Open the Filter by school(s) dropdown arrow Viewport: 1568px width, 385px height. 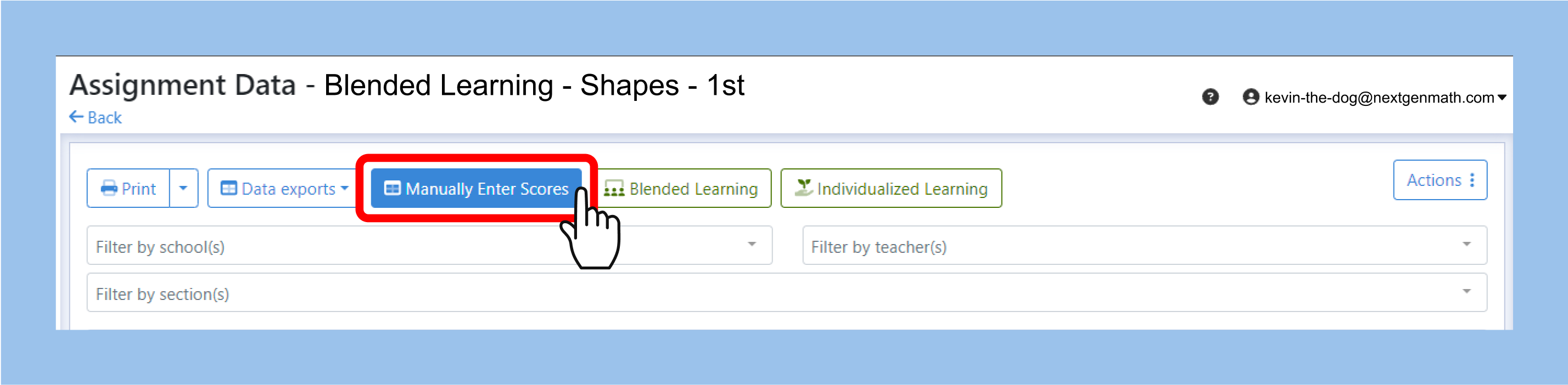[752, 245]
